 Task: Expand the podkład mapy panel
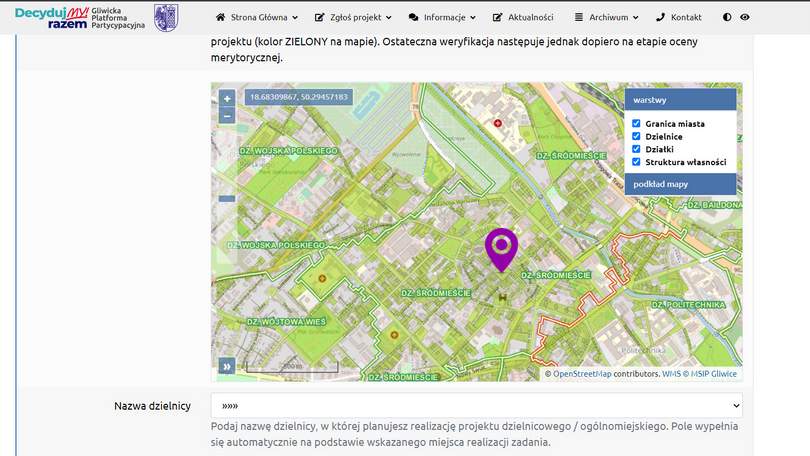pyautogui.click(x=680, y=184)
